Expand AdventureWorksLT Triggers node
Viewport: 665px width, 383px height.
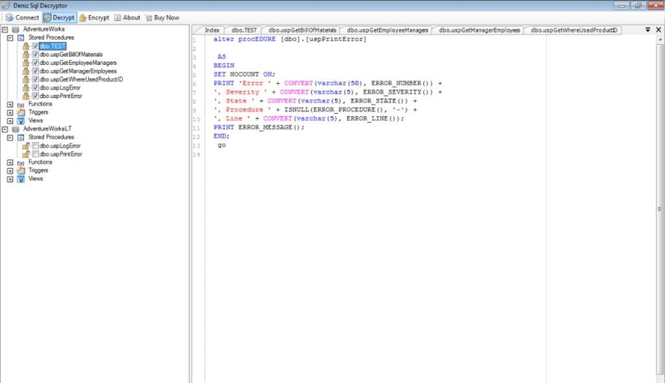click(x=10, y=171)
